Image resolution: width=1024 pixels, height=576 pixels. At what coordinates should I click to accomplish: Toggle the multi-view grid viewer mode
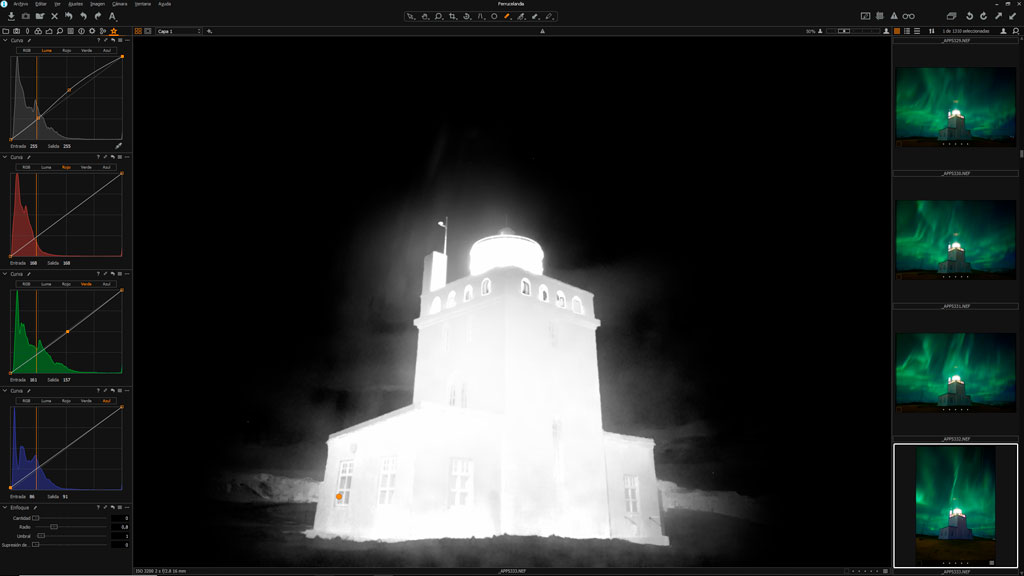coord(138,31)
